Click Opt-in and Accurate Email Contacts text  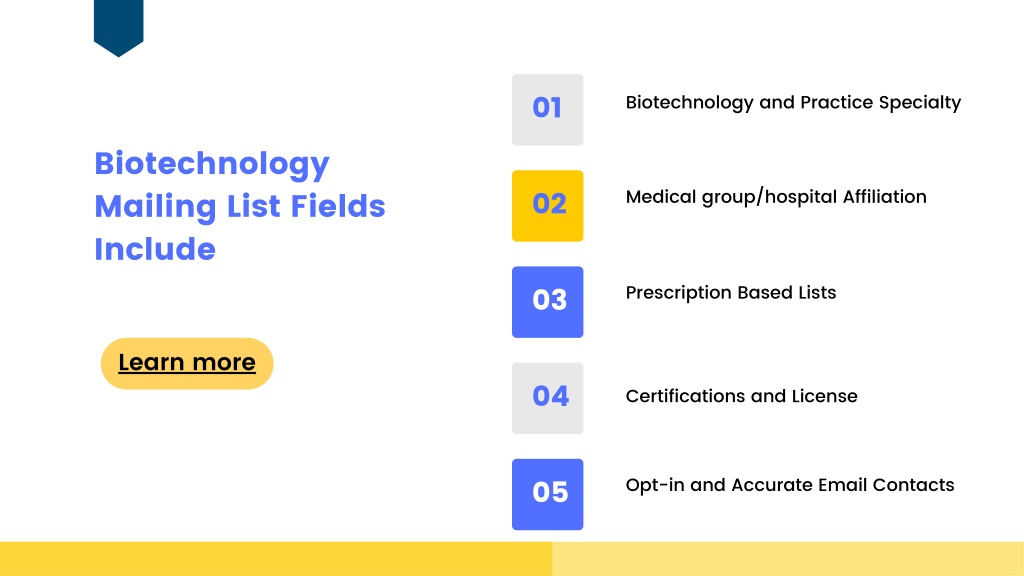coord(790,485)
